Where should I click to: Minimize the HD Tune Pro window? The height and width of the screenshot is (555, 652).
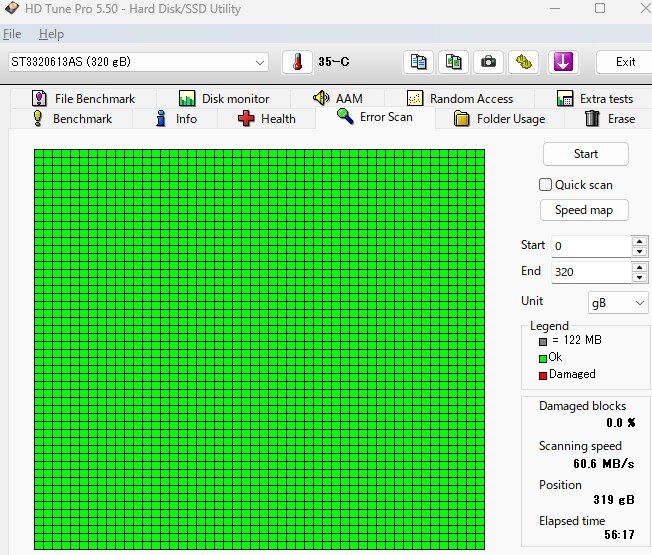click(555, 8)
